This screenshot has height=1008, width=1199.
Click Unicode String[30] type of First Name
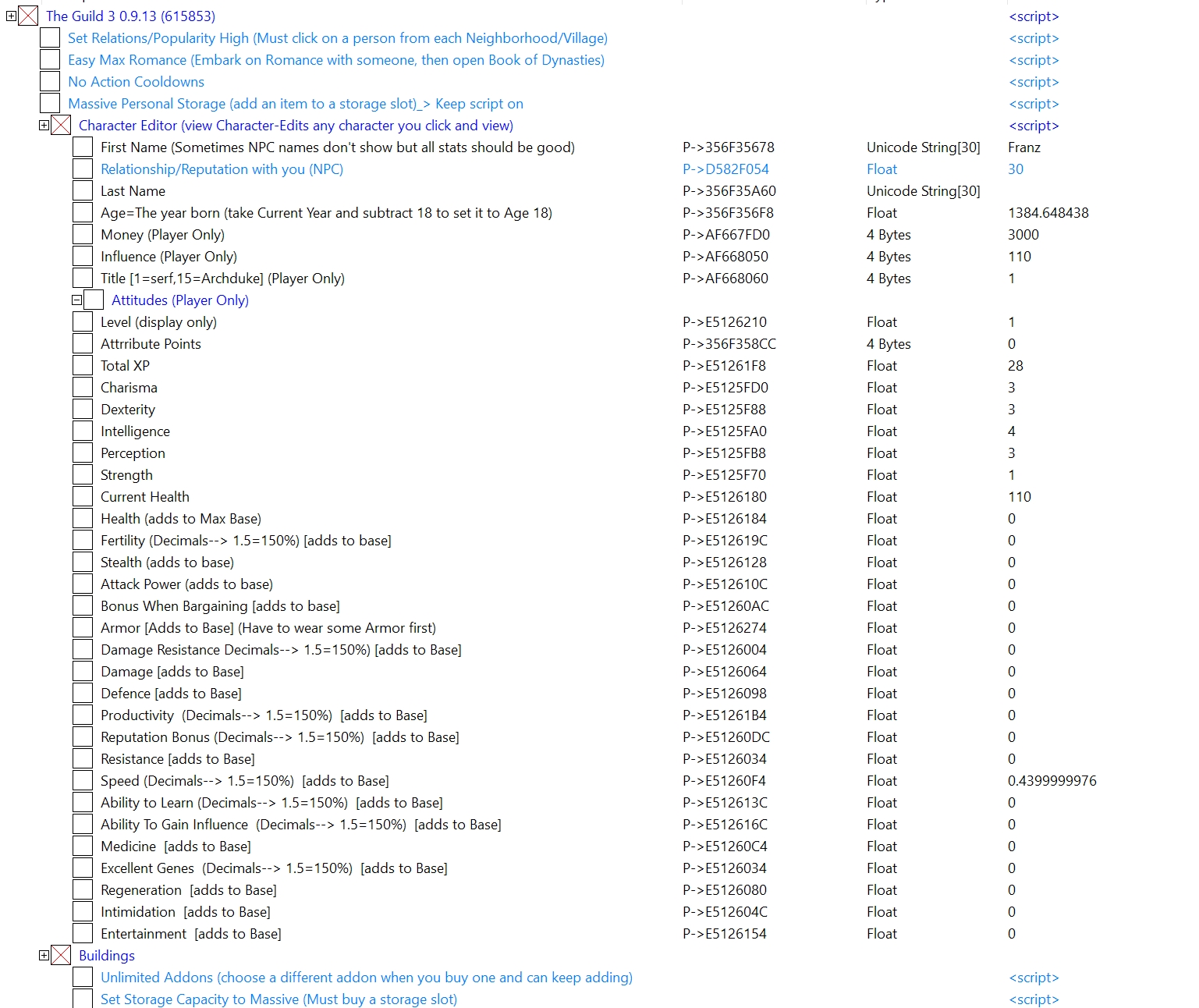coord(924,147)
